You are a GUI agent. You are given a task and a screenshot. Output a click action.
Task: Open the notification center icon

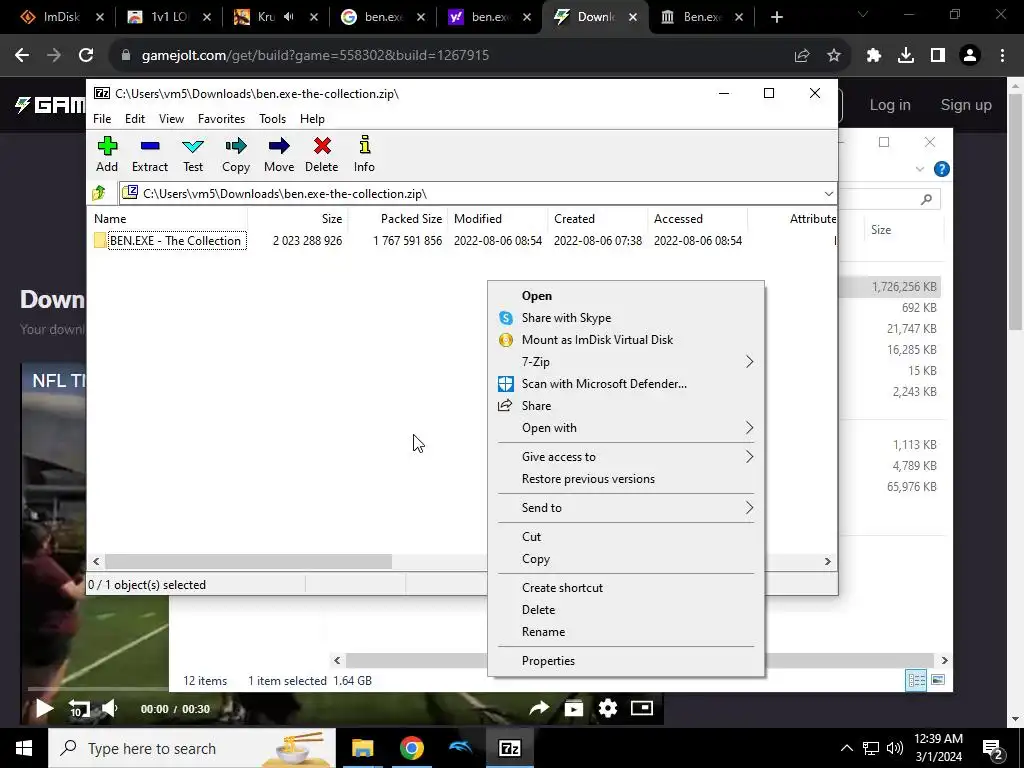tap(994, 749)
